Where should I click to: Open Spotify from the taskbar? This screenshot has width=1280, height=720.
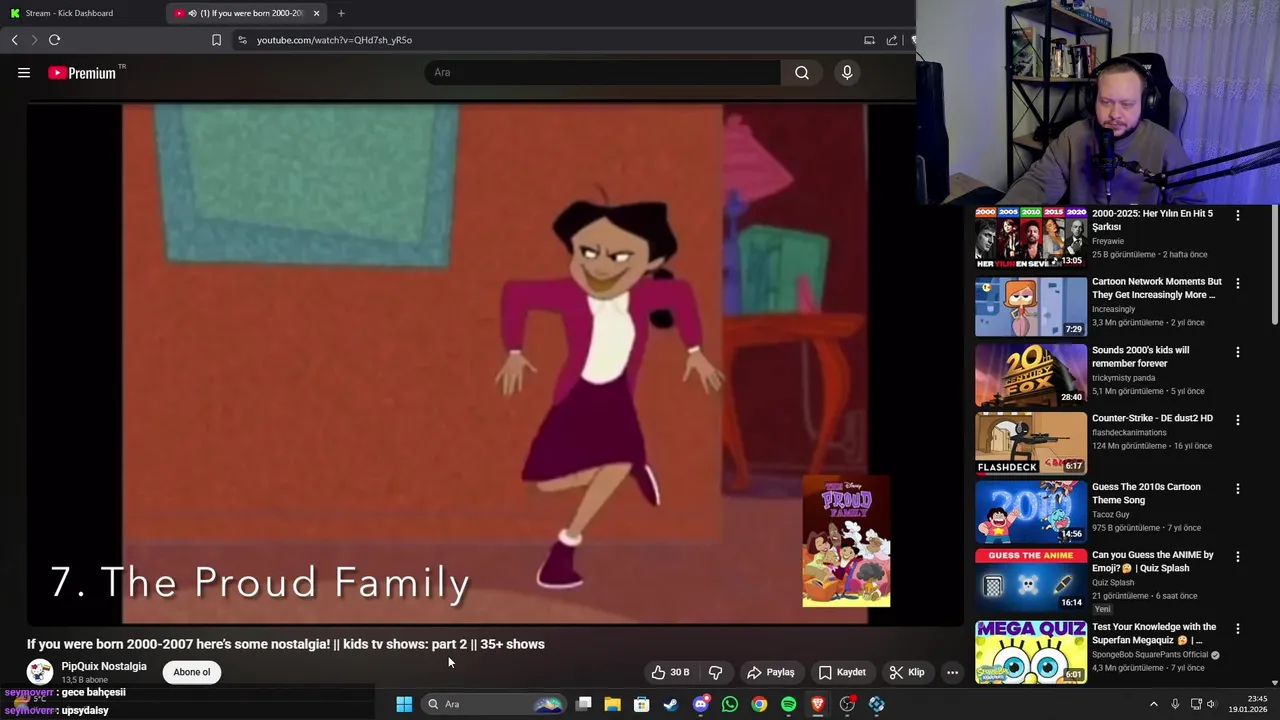(x=788, y=704)
